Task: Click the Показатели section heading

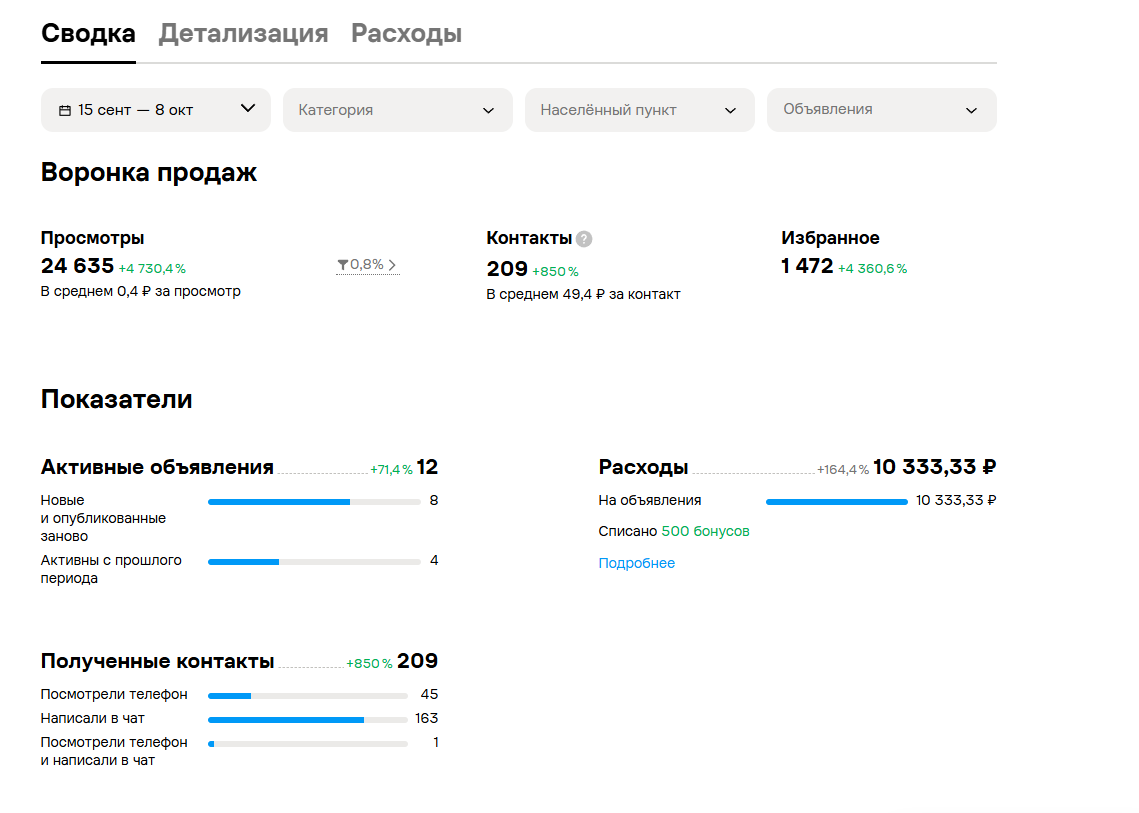Action: pyautogui.click(x=116, y=399)
